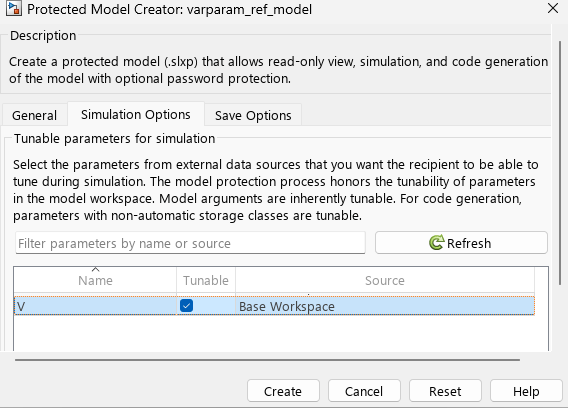Screen dimensions: 568x408
Task: Sort the table by the Name column header
Action: pyautogui.click(x=95, y=280)
